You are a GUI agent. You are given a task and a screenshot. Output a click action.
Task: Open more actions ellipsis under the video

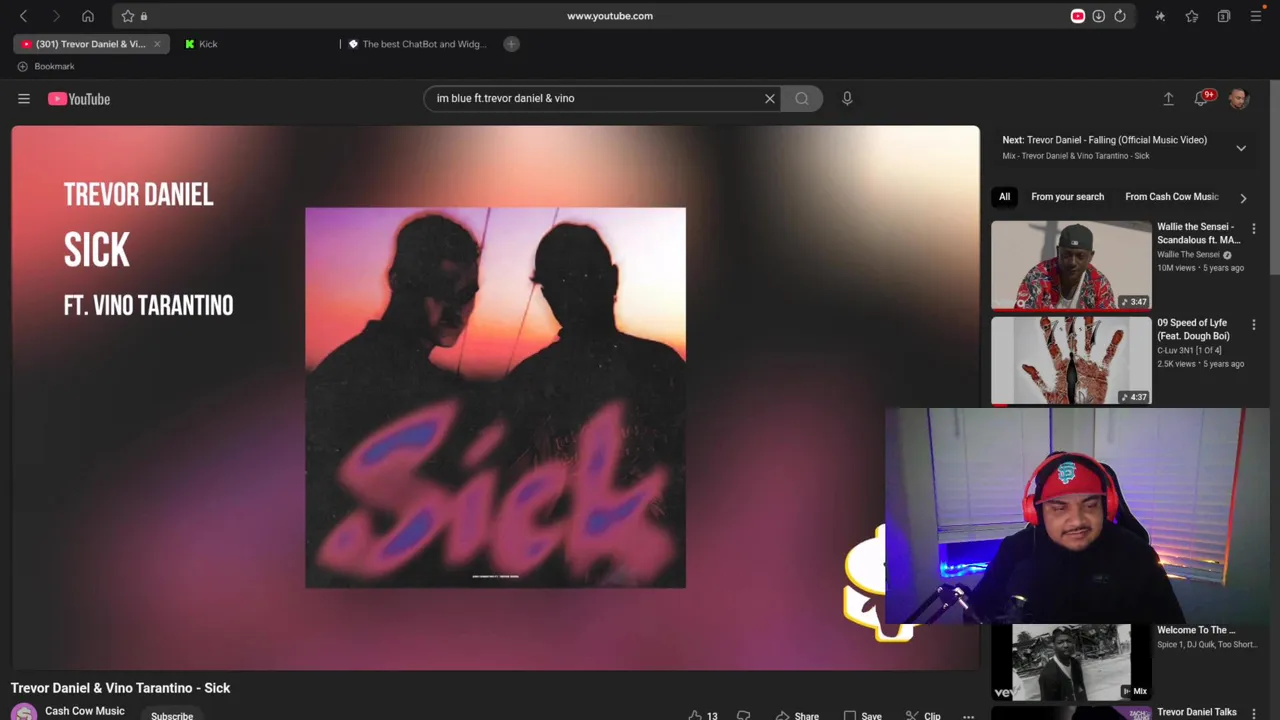tap(968, 715)
